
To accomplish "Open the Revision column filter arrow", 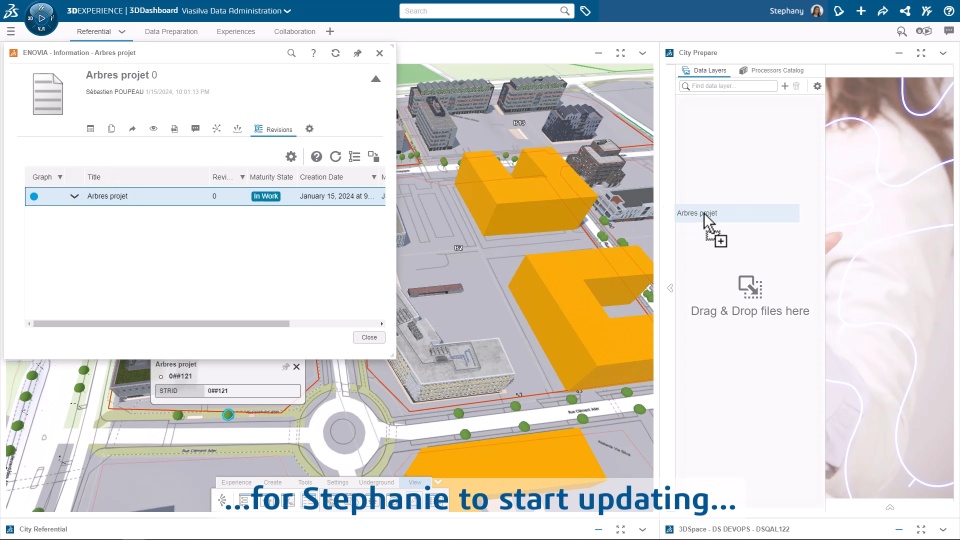I will click(x=242, y=177).
